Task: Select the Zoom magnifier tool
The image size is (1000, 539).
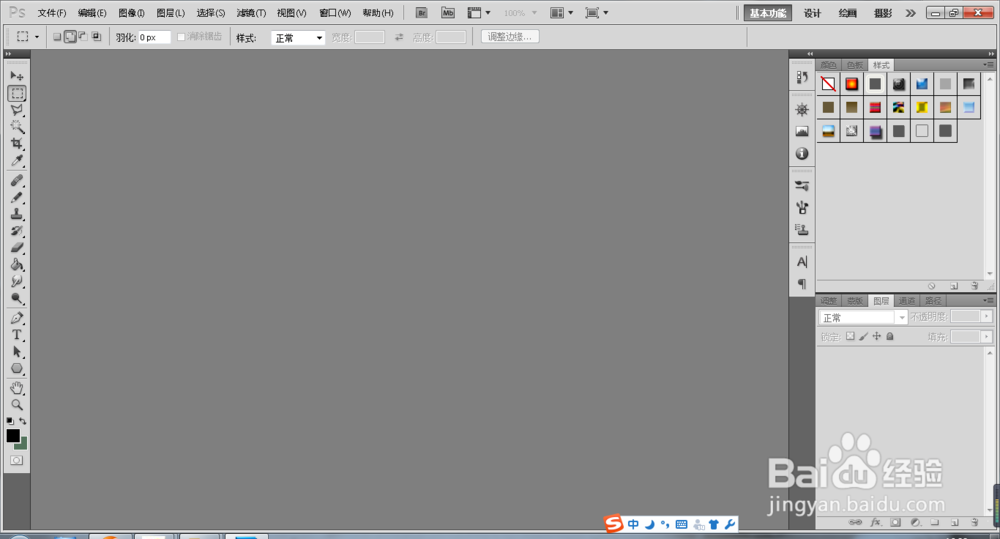Action: point(17,405)
